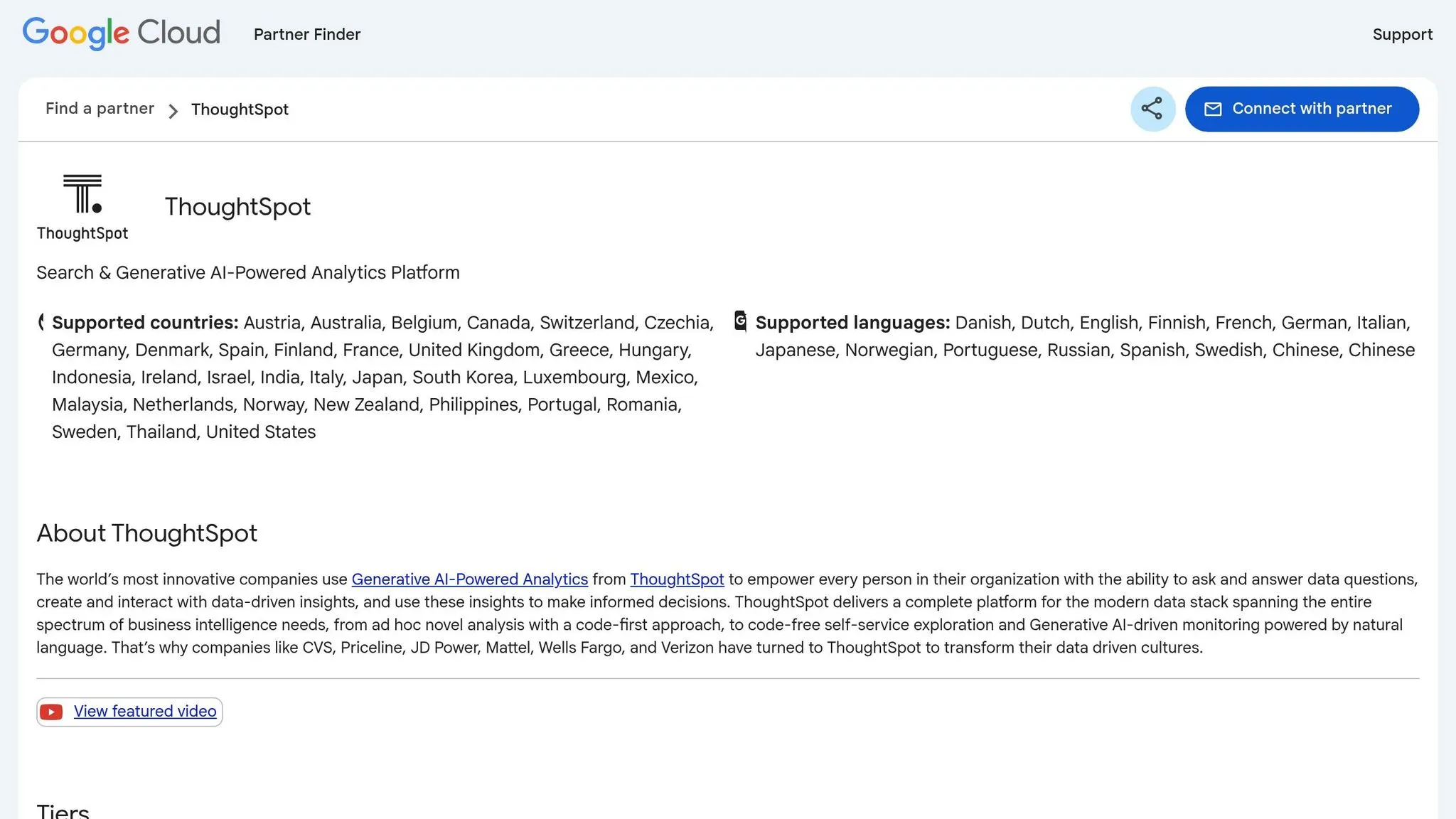Click ThoughtSpot breadcrumb text
Viewport: 1456px width, 819px height.
240,109
